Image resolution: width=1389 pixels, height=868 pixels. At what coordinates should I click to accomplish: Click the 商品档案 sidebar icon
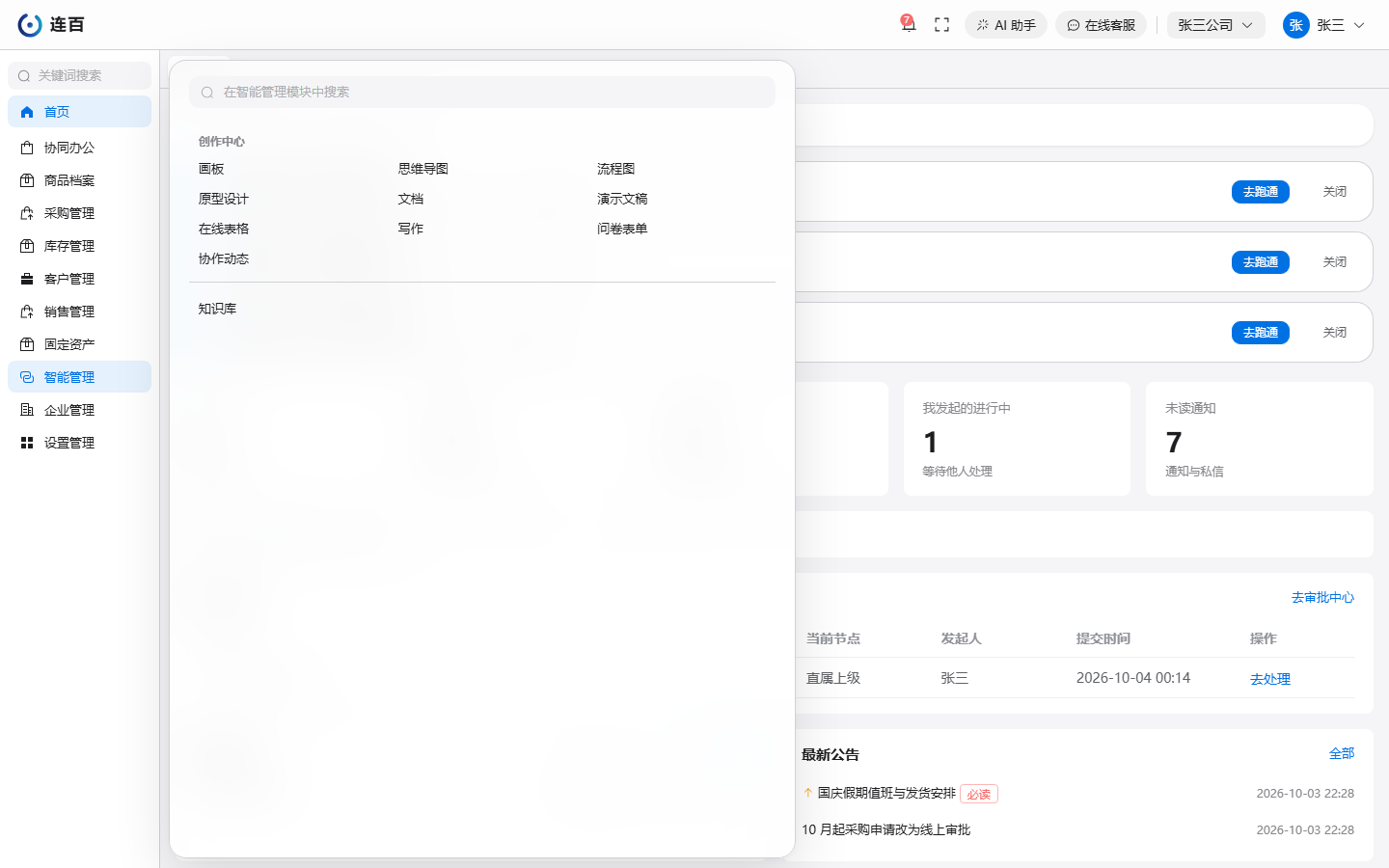(27, 180)
